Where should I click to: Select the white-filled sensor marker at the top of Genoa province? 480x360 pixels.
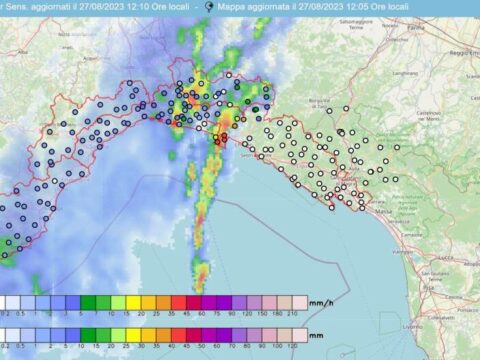coord(229,75)
